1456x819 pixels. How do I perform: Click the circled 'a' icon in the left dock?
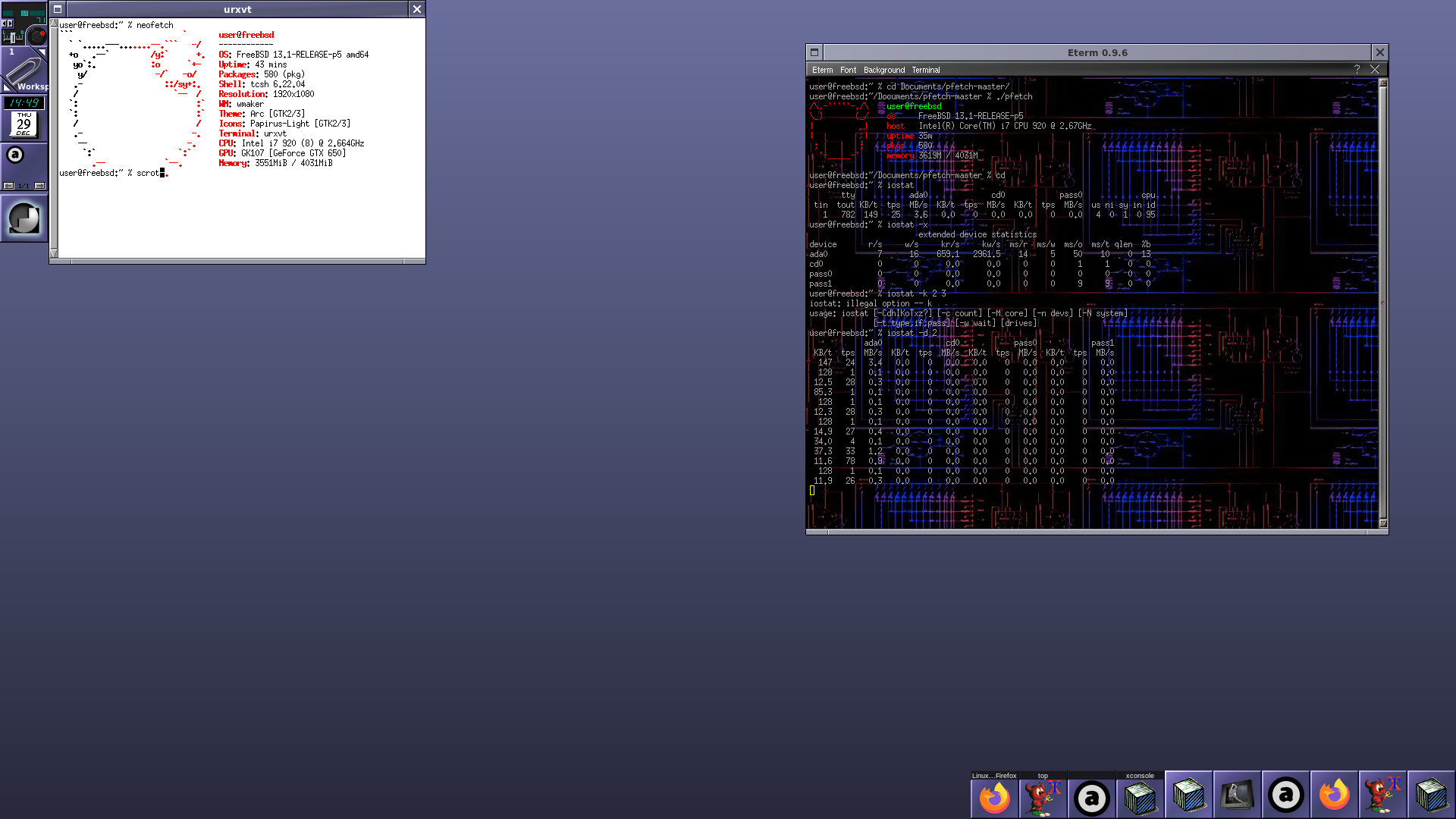(15, 155)
